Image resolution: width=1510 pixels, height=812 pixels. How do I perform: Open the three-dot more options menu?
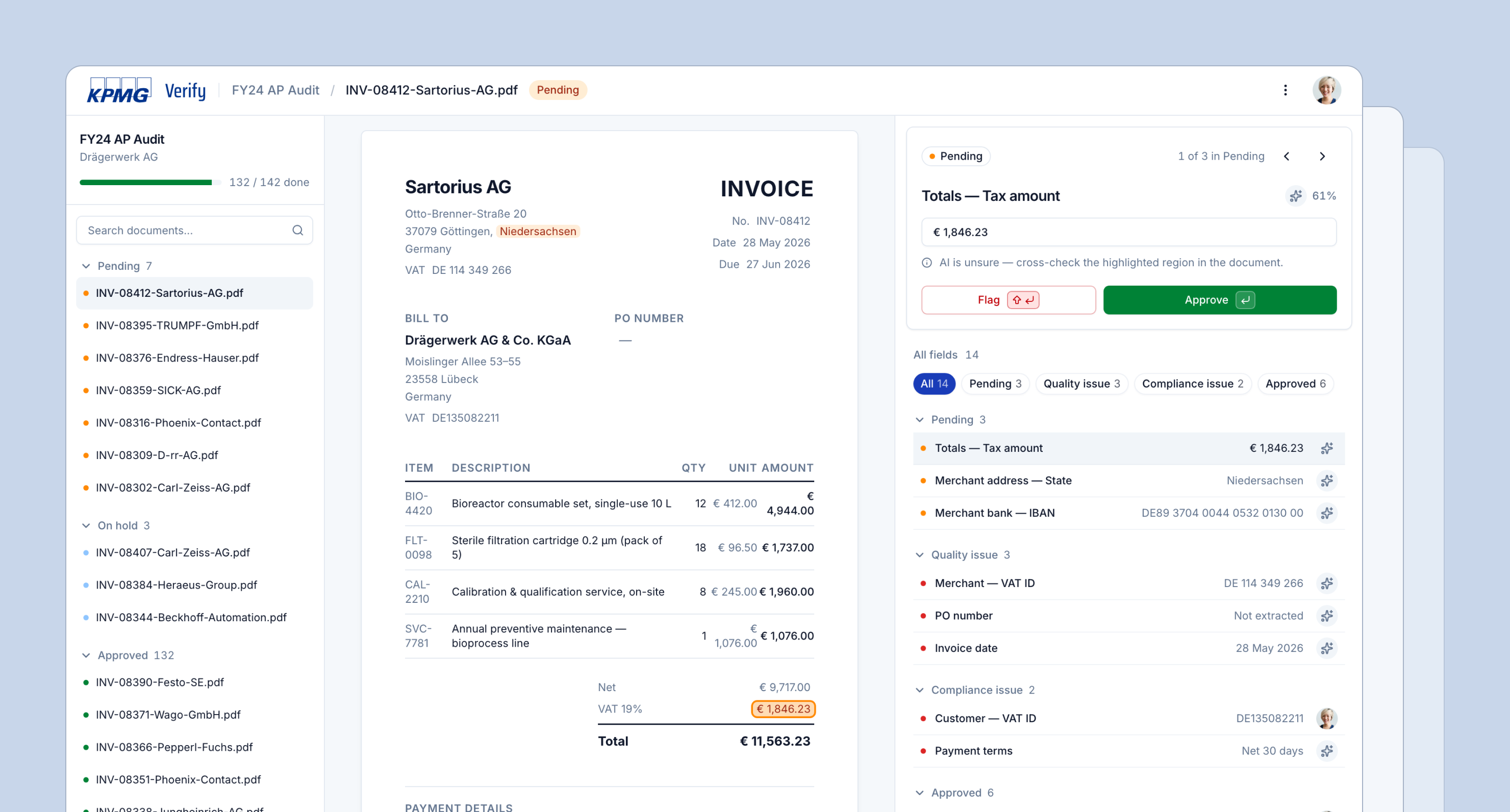1286,90
